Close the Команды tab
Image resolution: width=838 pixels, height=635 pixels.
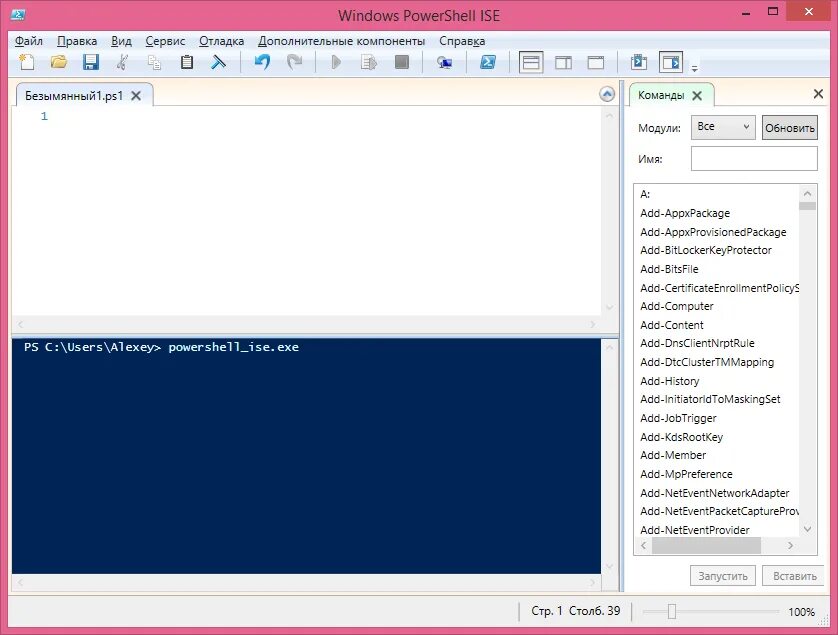coord(697,96)
